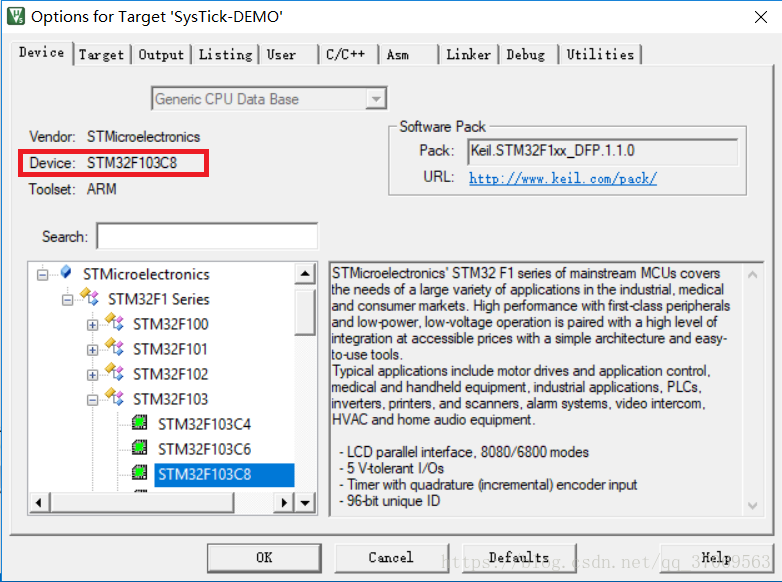Collapse the STM32F1 Series node
The image size is (782, 582).
(x=67, y=300)
